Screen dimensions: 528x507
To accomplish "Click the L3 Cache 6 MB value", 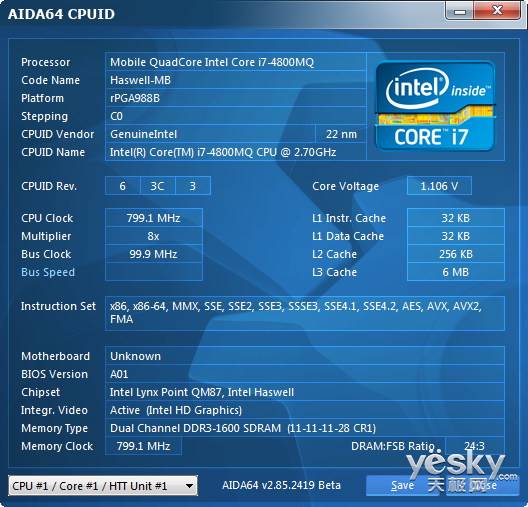I will (456, 272).
